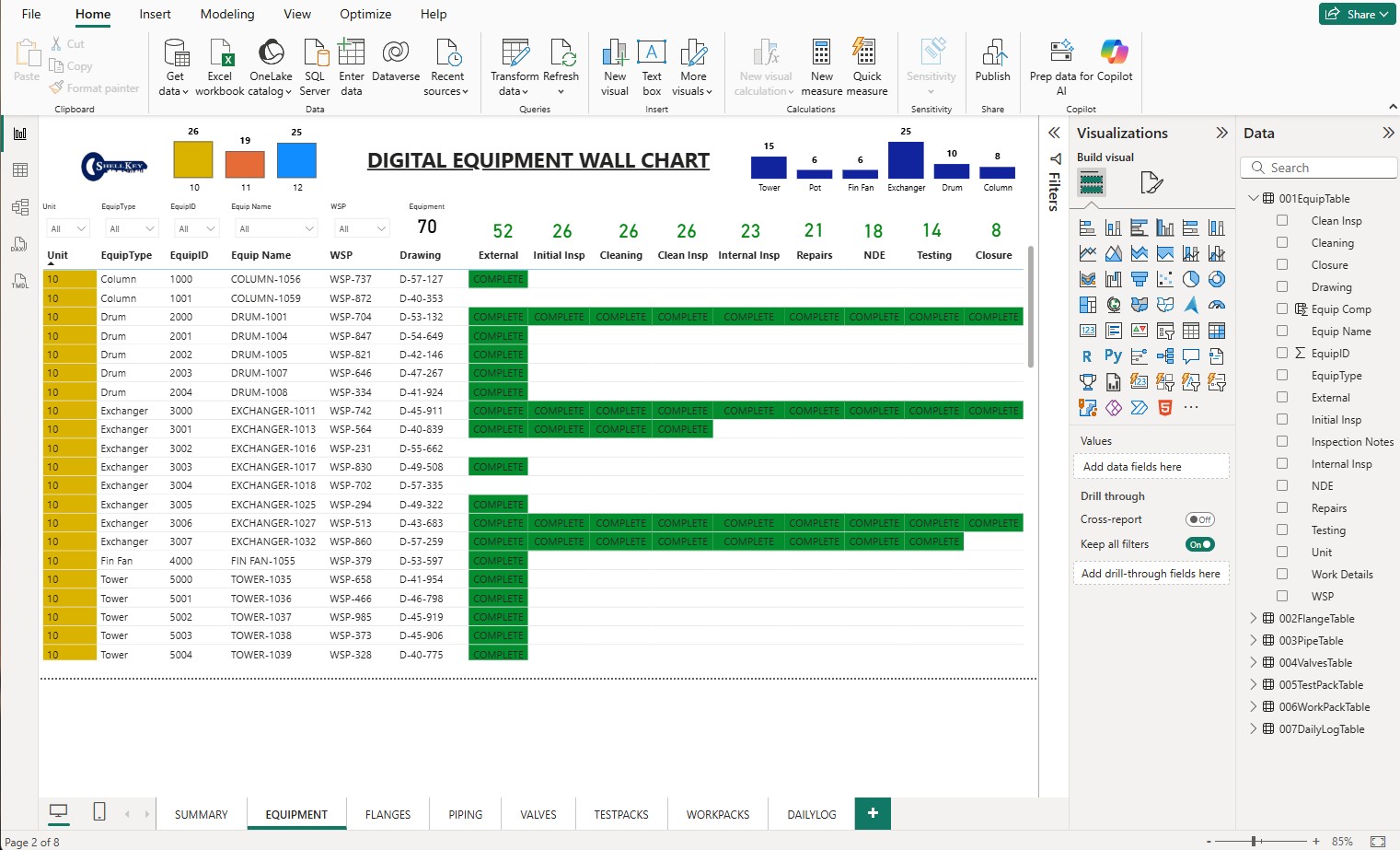Enable the Cross-report toggle
Image resolution: width=1400 pixels, height=850 pixels.
[1199, 519]
